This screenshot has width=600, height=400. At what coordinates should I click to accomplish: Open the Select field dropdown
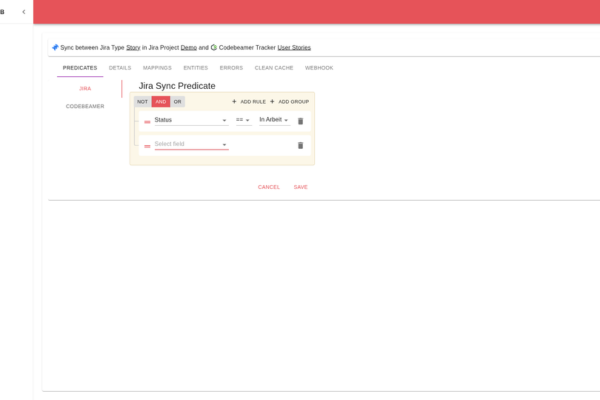(191, 144)
